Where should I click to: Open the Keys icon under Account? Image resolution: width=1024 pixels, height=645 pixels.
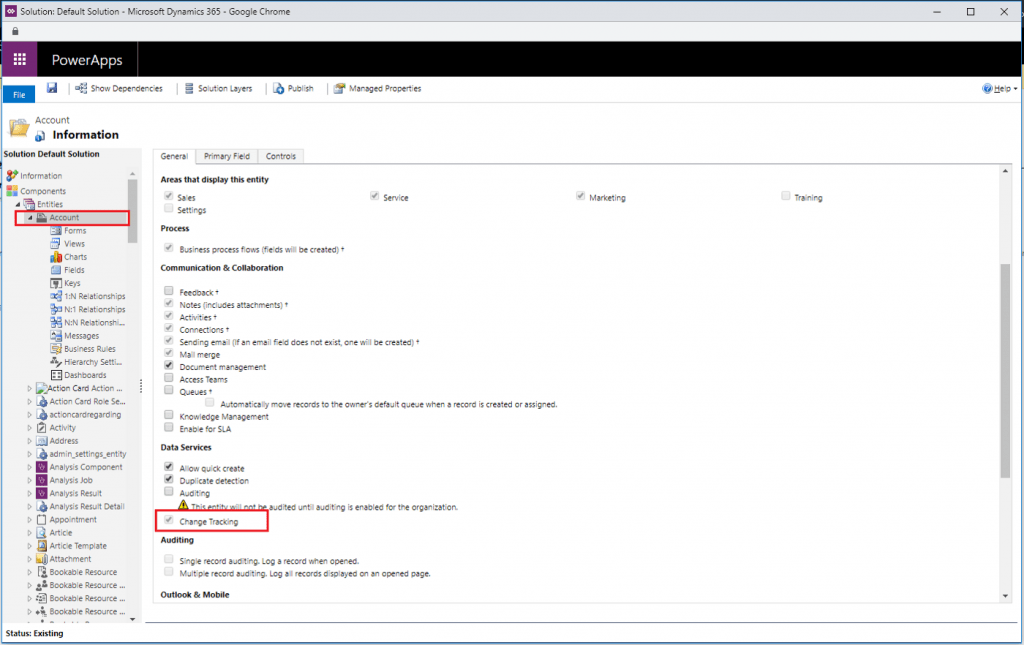tap(56, 283)
